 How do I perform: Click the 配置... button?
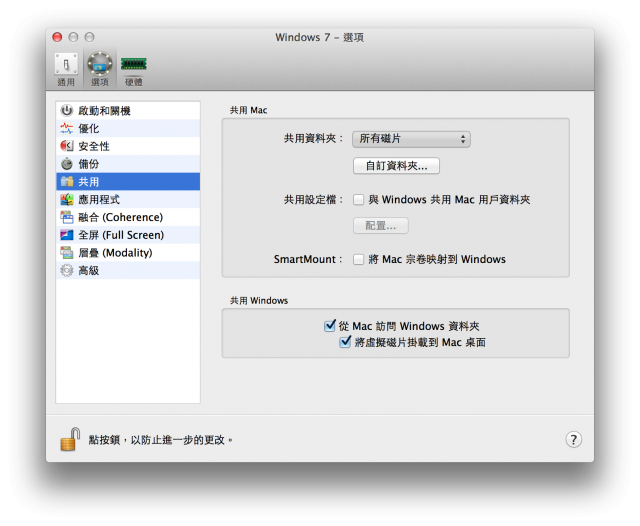380,226
